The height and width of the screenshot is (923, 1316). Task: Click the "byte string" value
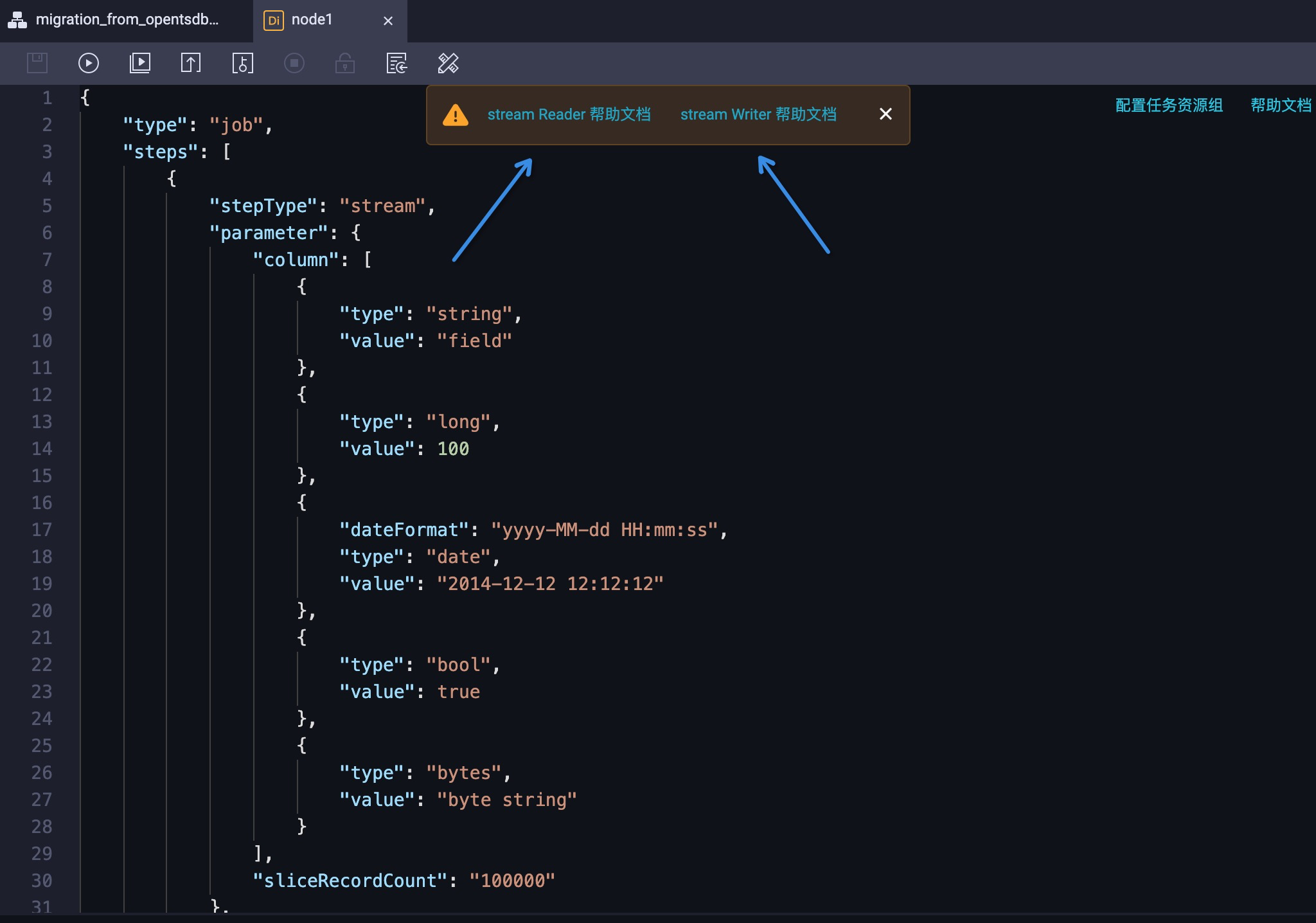[x=507, y=800]
